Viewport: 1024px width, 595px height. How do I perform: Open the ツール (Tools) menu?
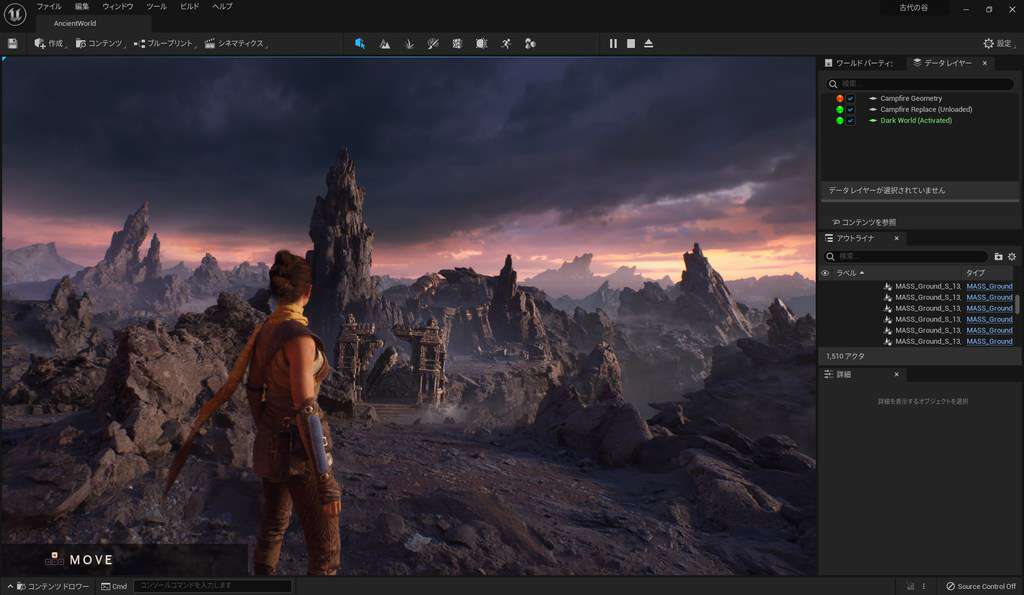pyautogui.click(x=156, y=7)
